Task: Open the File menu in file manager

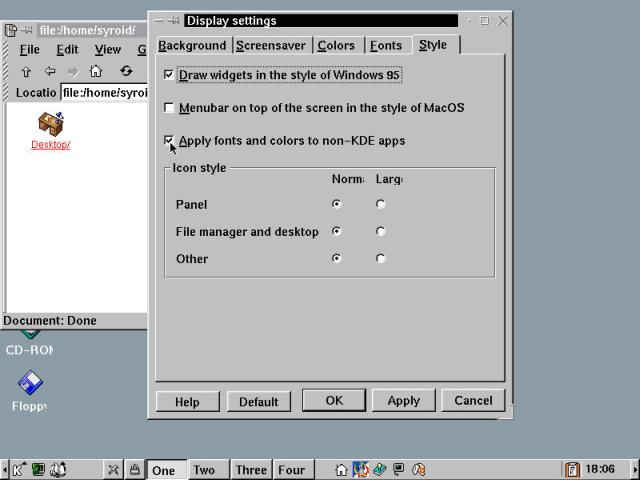Action: pyautogui.click(x=30, y=49)
